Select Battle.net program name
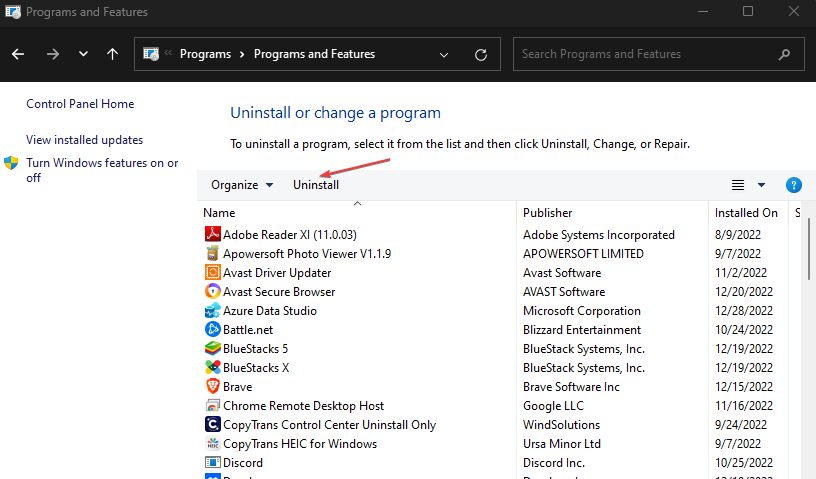Screen dimensions: 816x479 click(248, 330)
